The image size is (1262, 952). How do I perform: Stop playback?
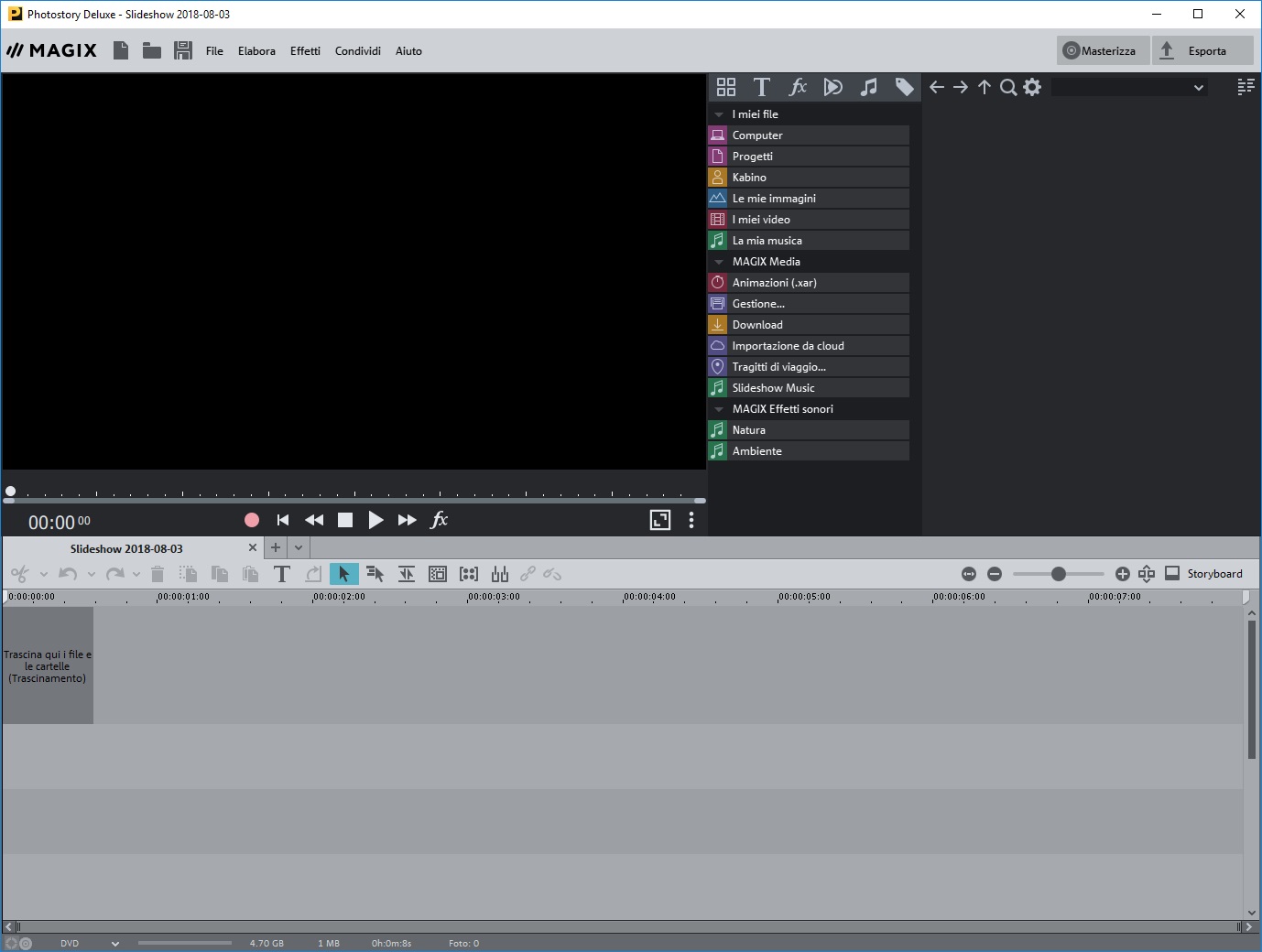click(345, 520)
